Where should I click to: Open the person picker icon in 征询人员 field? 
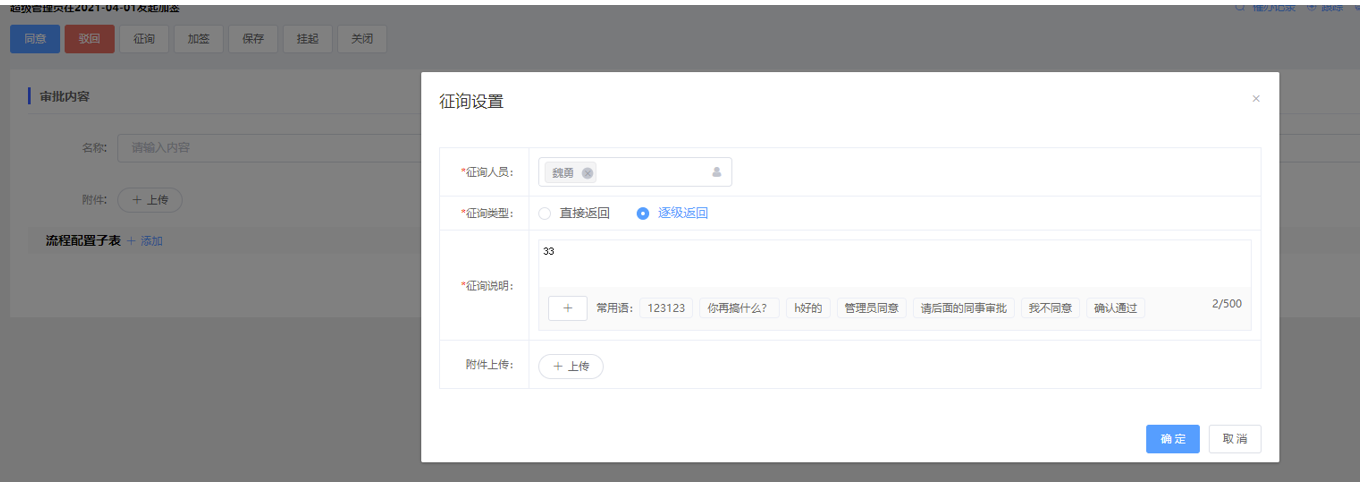click(716, 172)
